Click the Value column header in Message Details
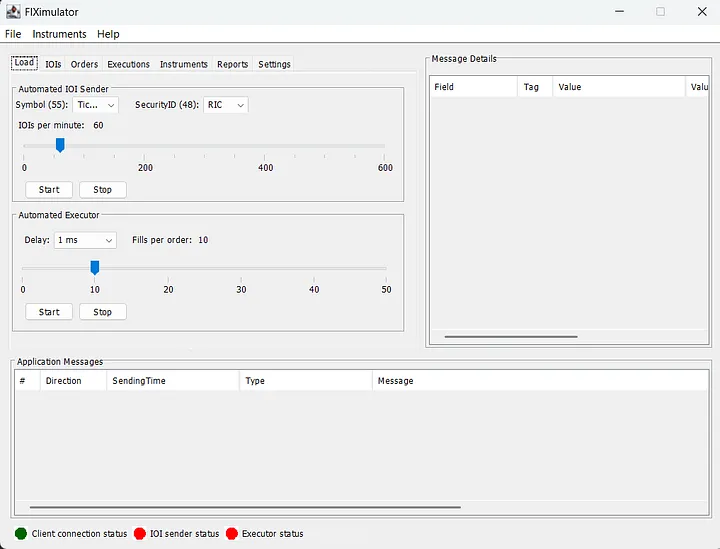The height and width of the screenshot is (549, 720). (x=619, y=87)
